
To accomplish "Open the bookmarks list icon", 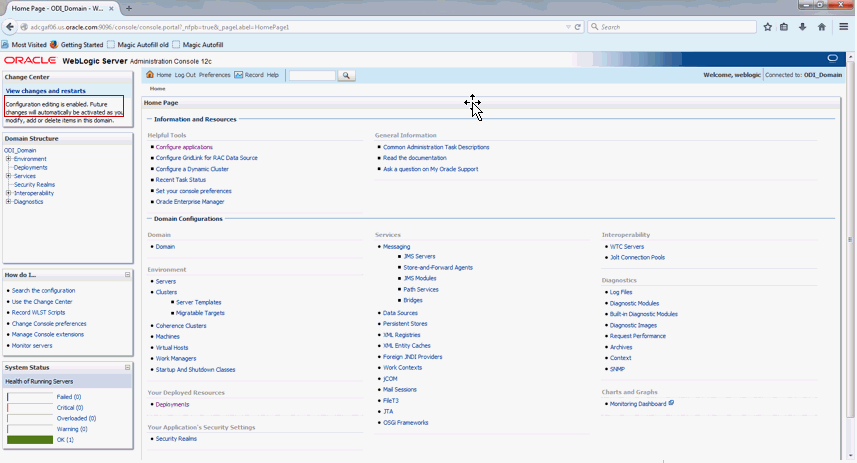I will coord(784,27).
